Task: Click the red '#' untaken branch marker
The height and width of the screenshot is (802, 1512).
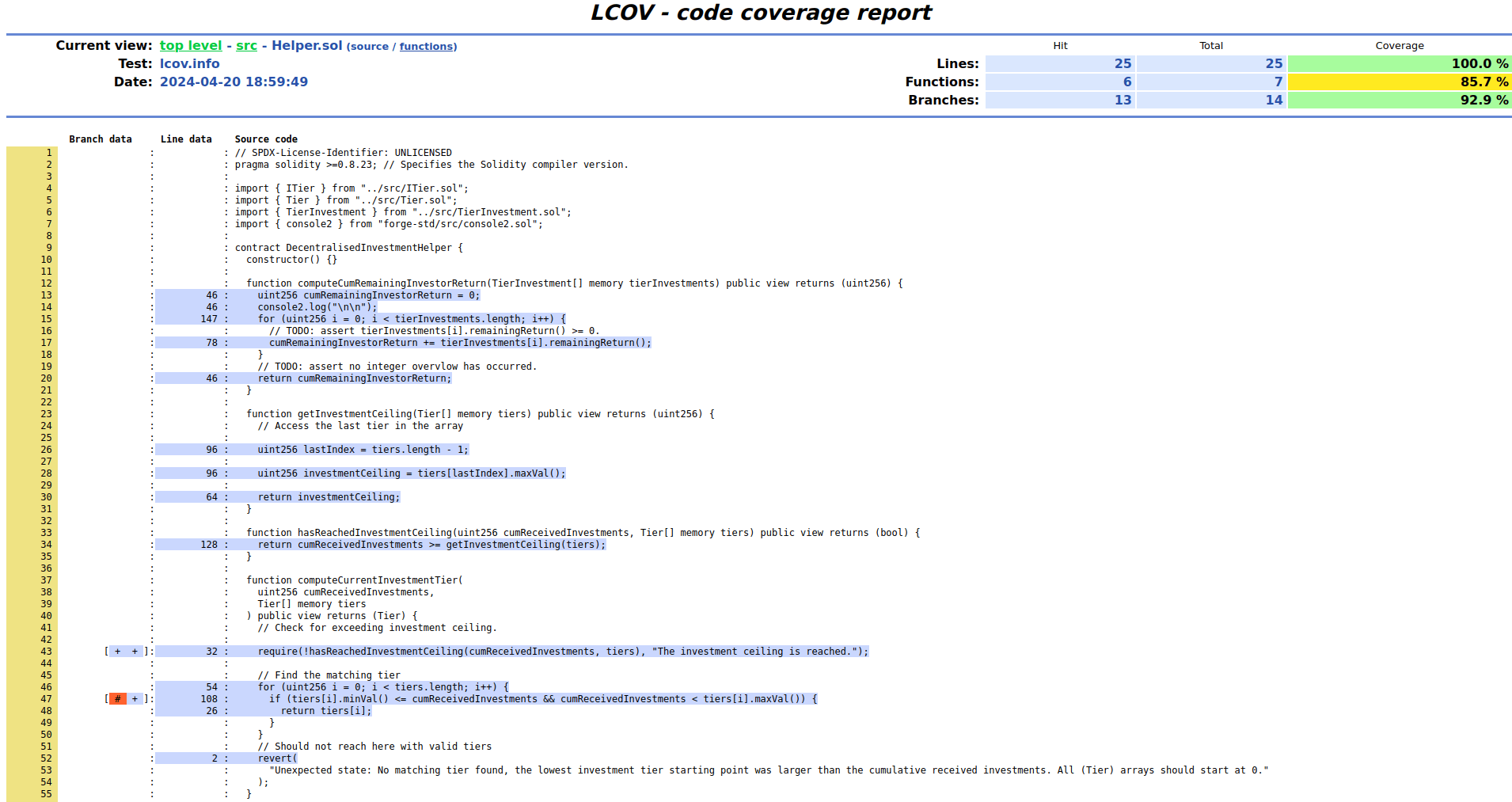Action: [118, 699]
